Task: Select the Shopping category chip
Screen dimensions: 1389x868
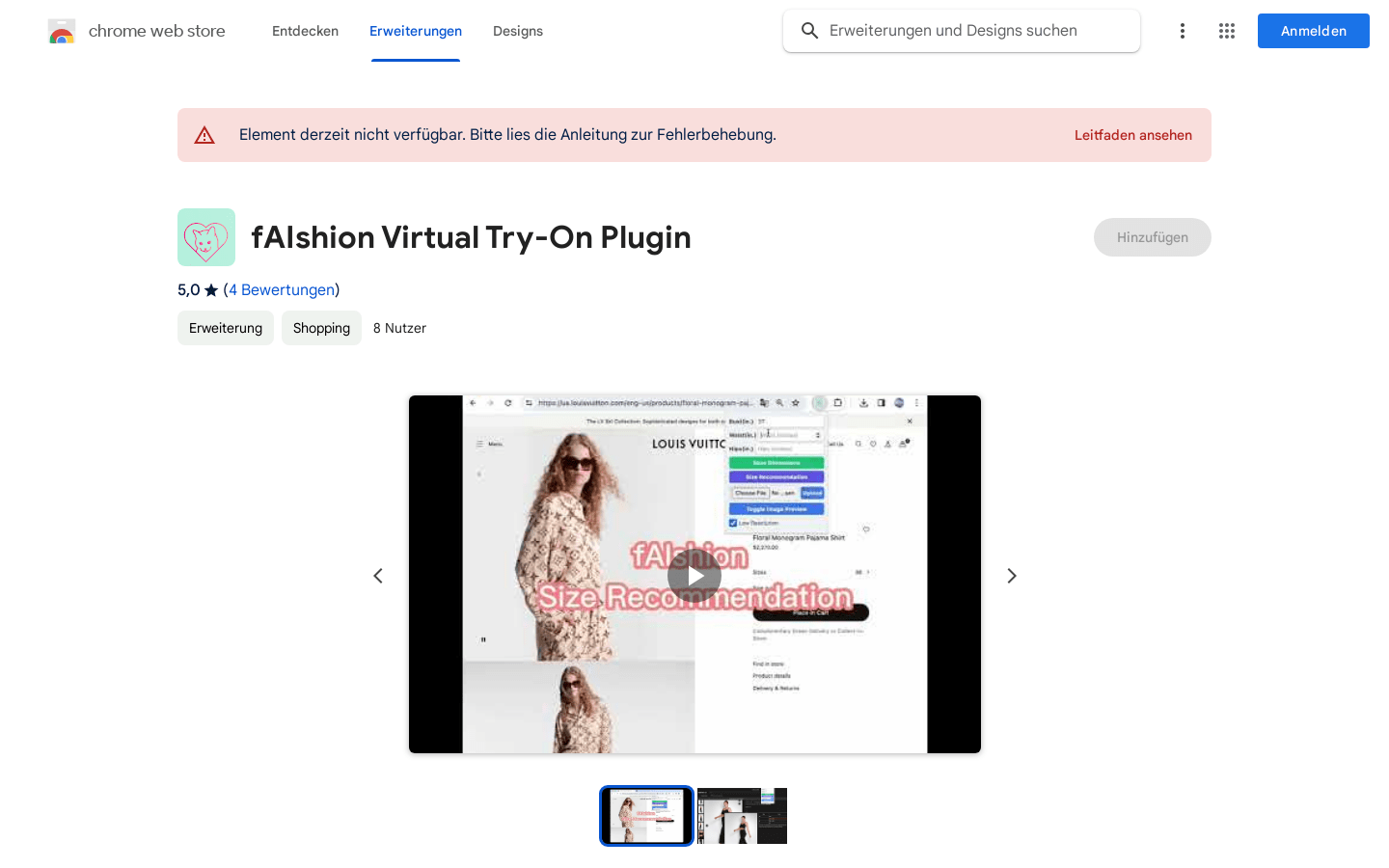Action: click(321, 328)
